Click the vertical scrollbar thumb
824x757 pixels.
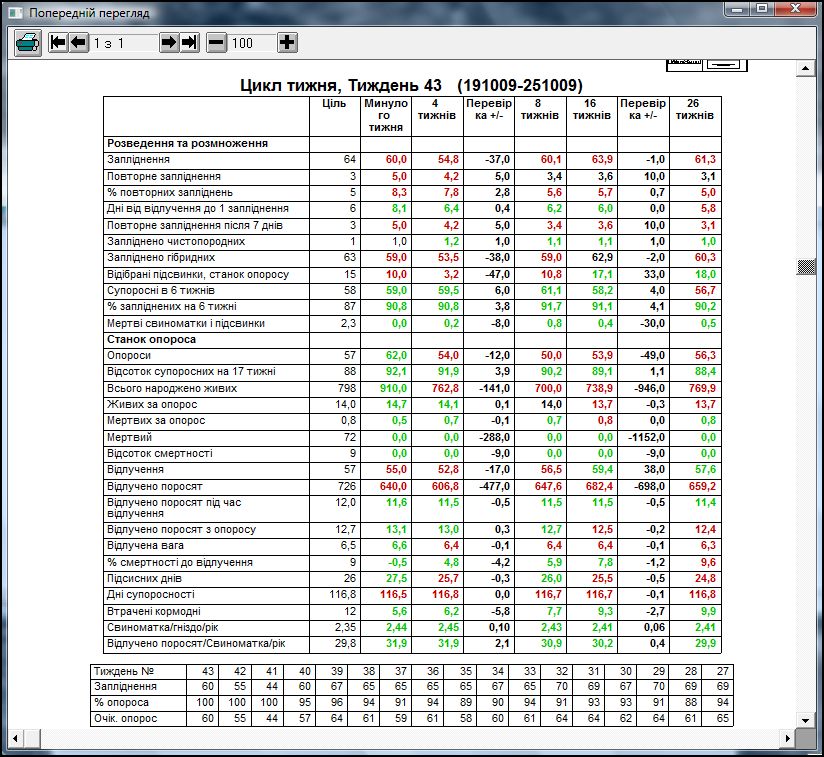803,267
